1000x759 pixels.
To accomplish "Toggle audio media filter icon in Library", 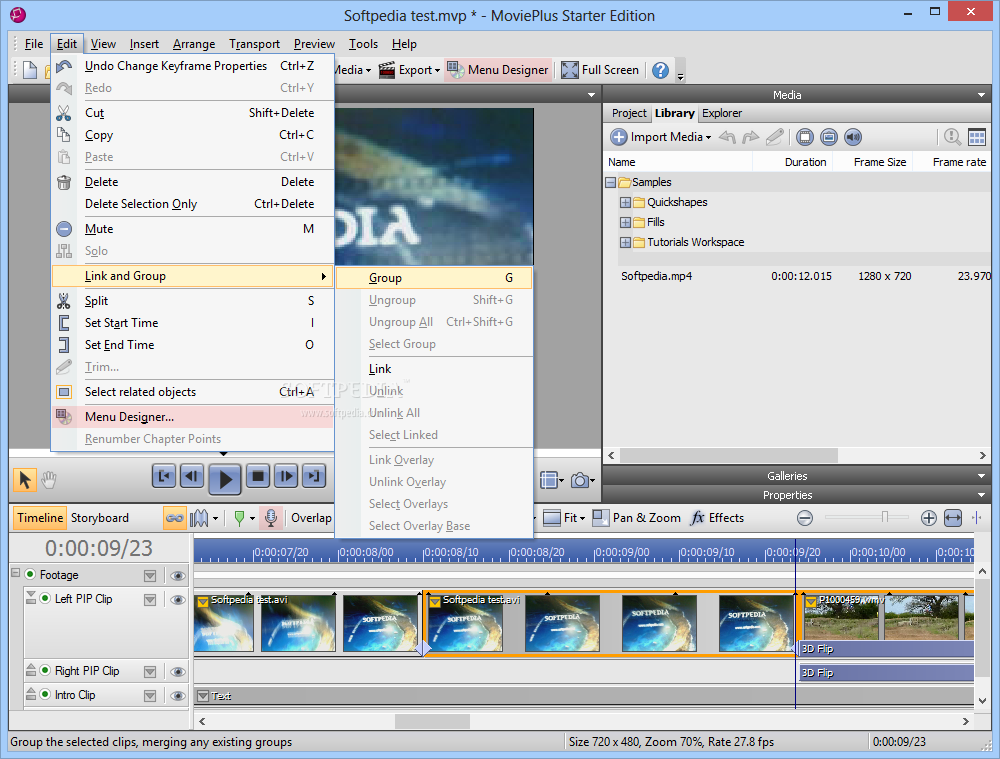I will coord(853,136).
